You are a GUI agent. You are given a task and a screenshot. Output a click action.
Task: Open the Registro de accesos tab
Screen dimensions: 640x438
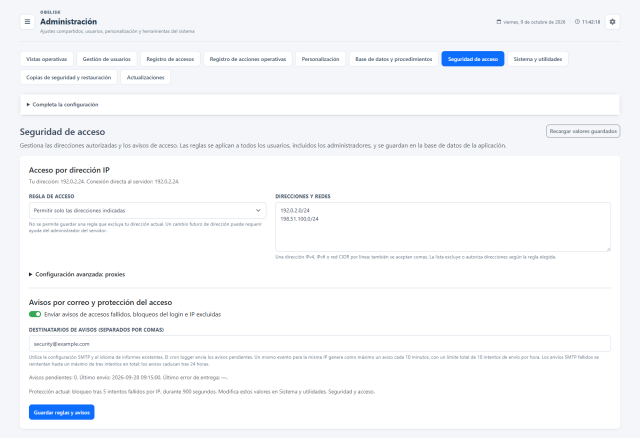(x=170, y=59)
